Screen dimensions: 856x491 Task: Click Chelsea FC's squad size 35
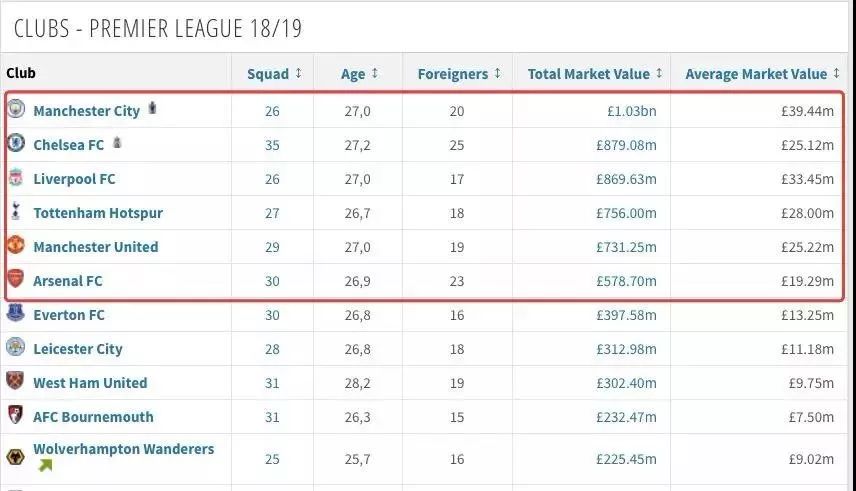tap(272, 145)
